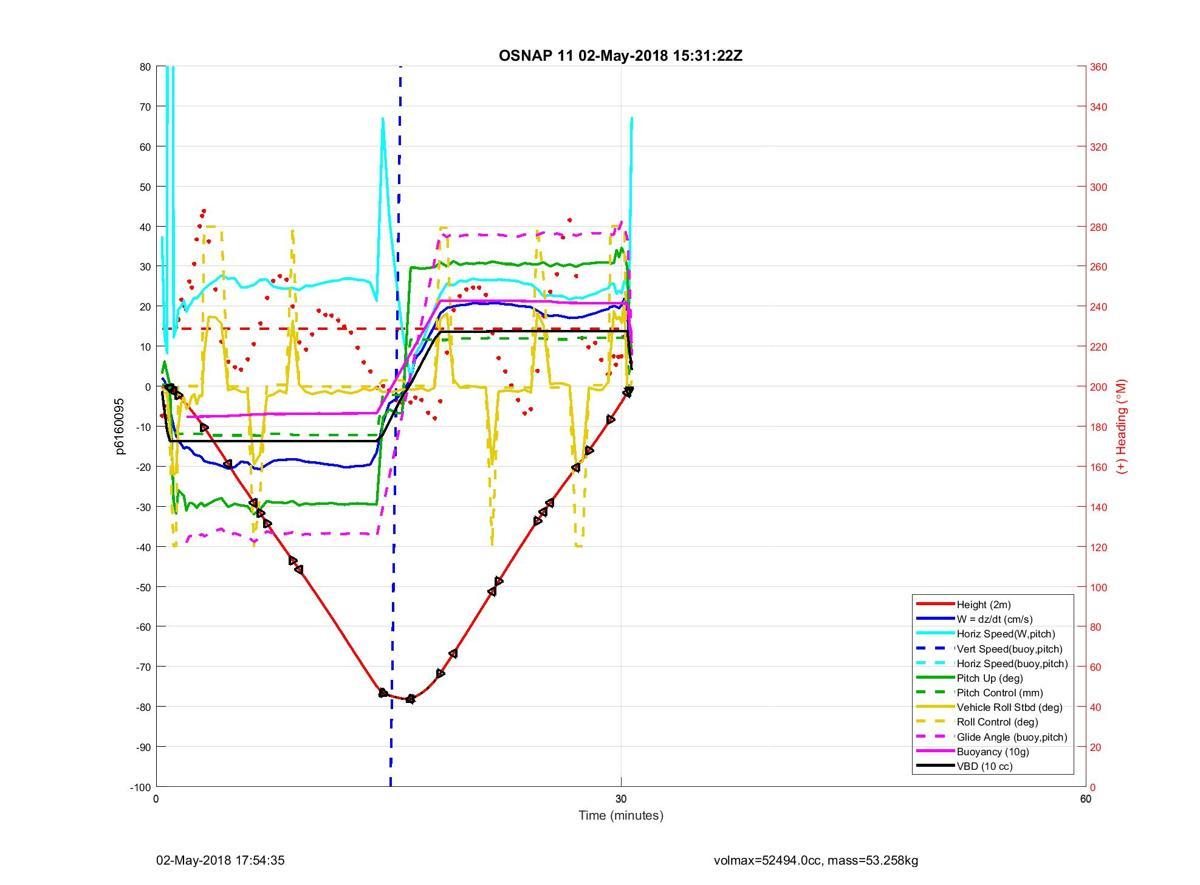This screenshot has height=885, width=1200.
Task: Click the red 120 heading tick label
Action: 1098,547
